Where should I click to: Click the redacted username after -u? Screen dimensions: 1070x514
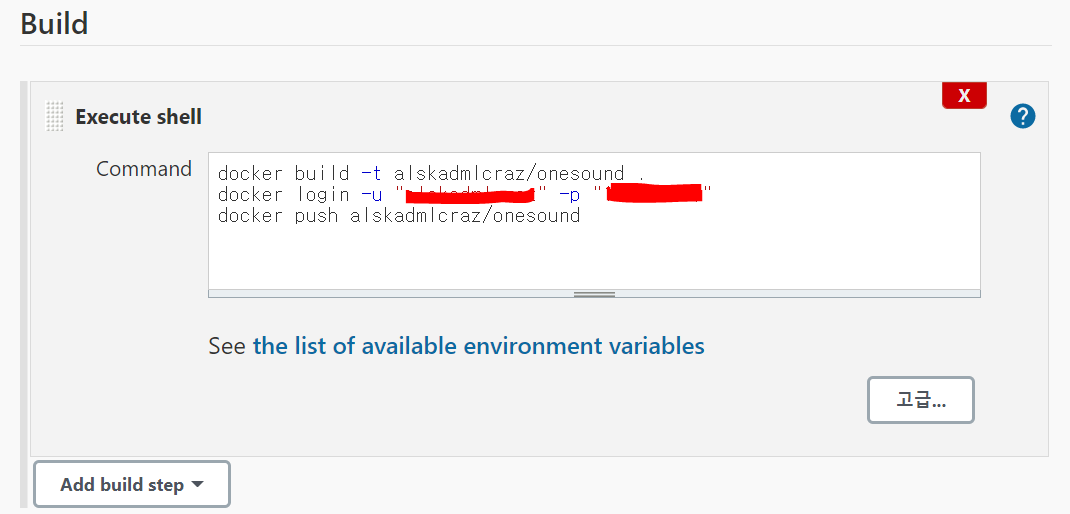coord(472,195)
